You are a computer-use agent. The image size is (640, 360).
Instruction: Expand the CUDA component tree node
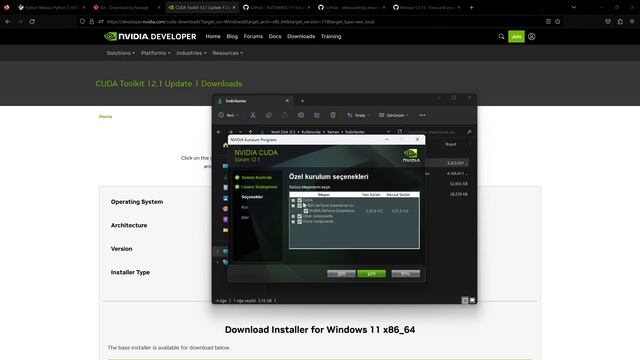293,200
